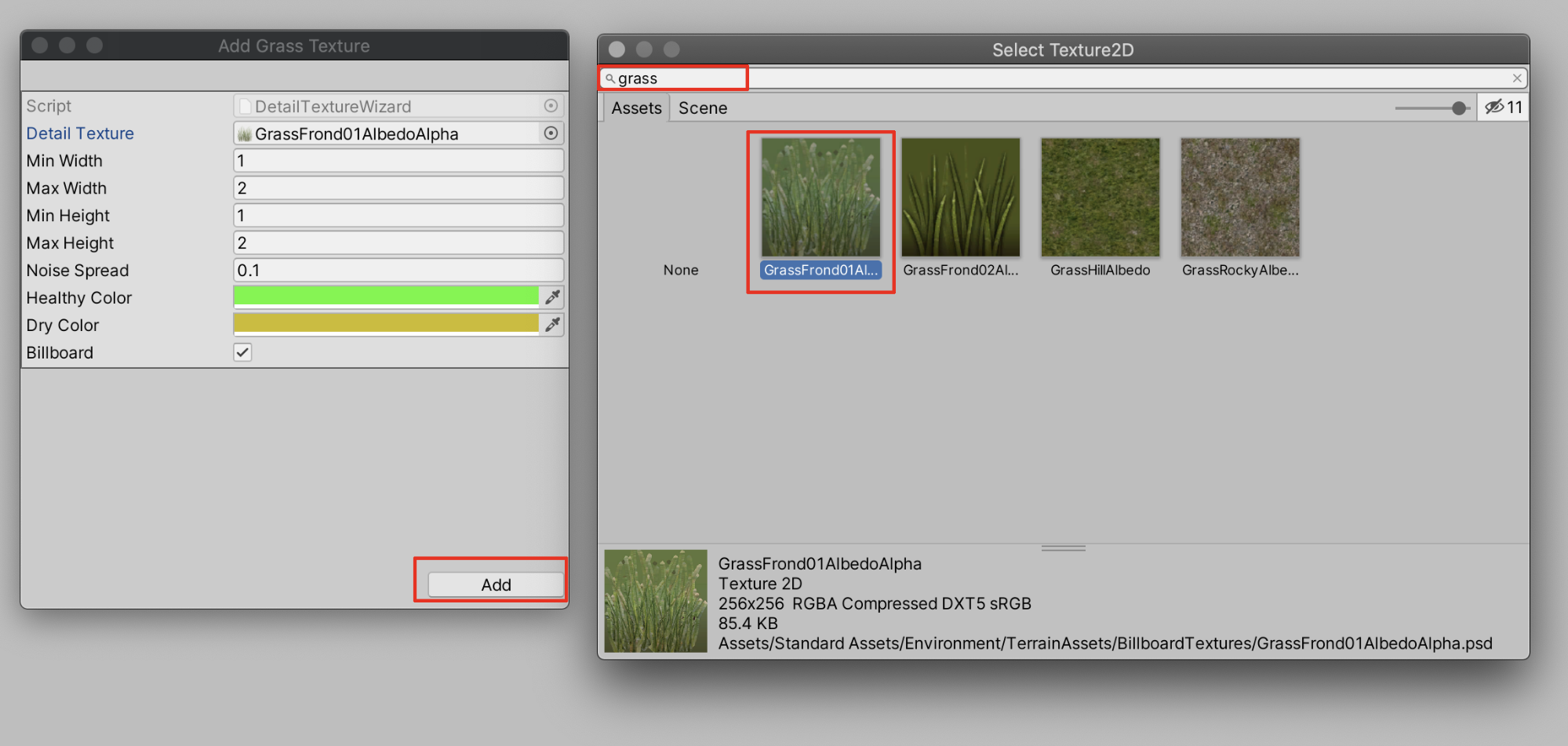
Task: Select the Assets tab
Action: tap(636, 108)
